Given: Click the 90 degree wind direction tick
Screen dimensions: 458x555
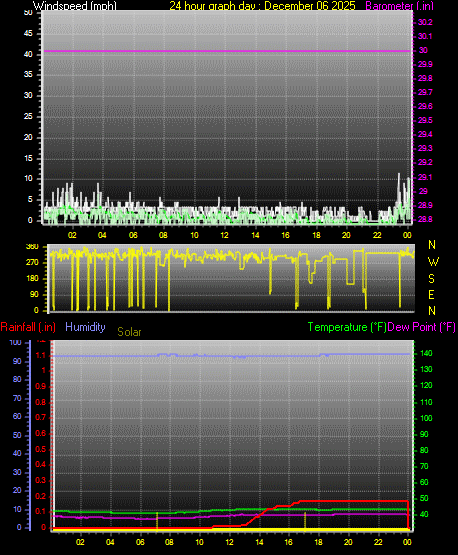Looking at the screenshot, I should [34, 294].
